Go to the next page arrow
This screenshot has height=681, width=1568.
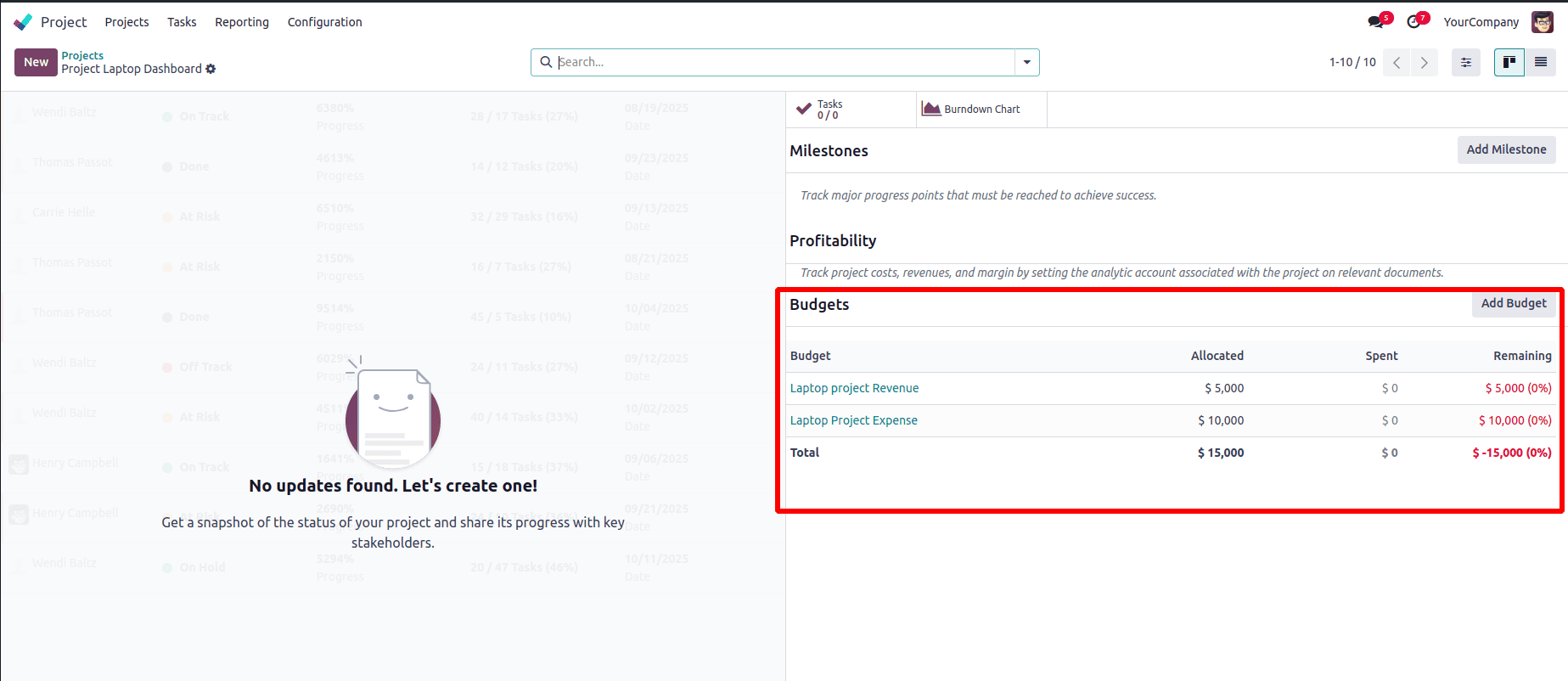point(1425,62)
